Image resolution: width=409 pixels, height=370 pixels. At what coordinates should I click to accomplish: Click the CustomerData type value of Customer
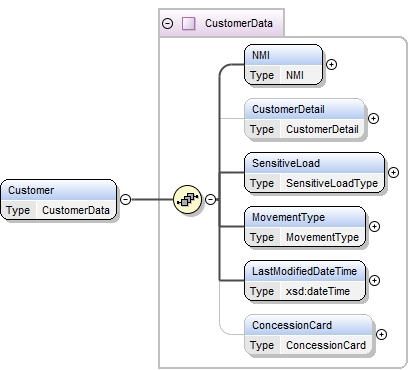click(x=76, y=210)
